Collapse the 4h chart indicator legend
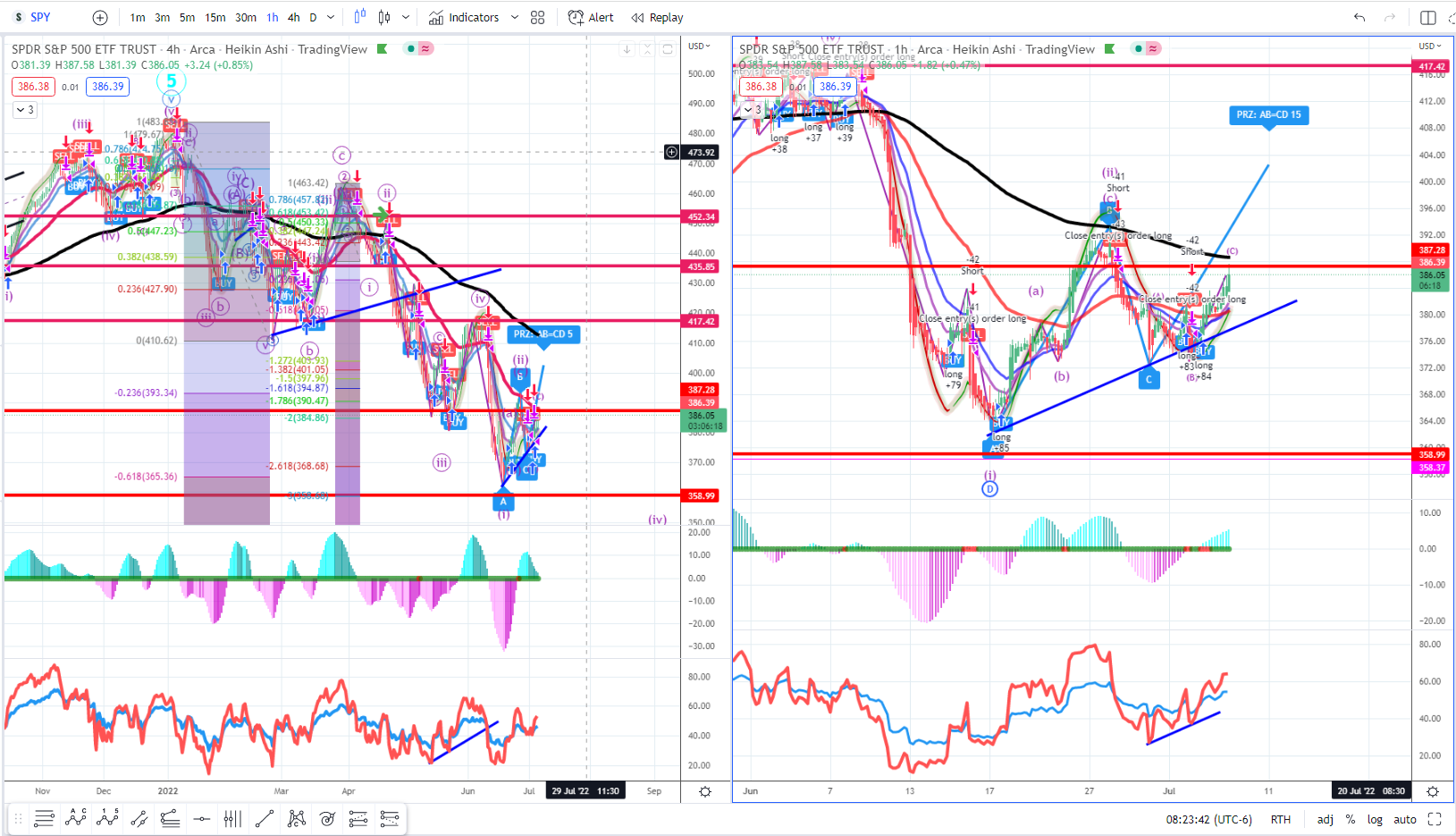The image size is (1456, 836). [25, 110]
